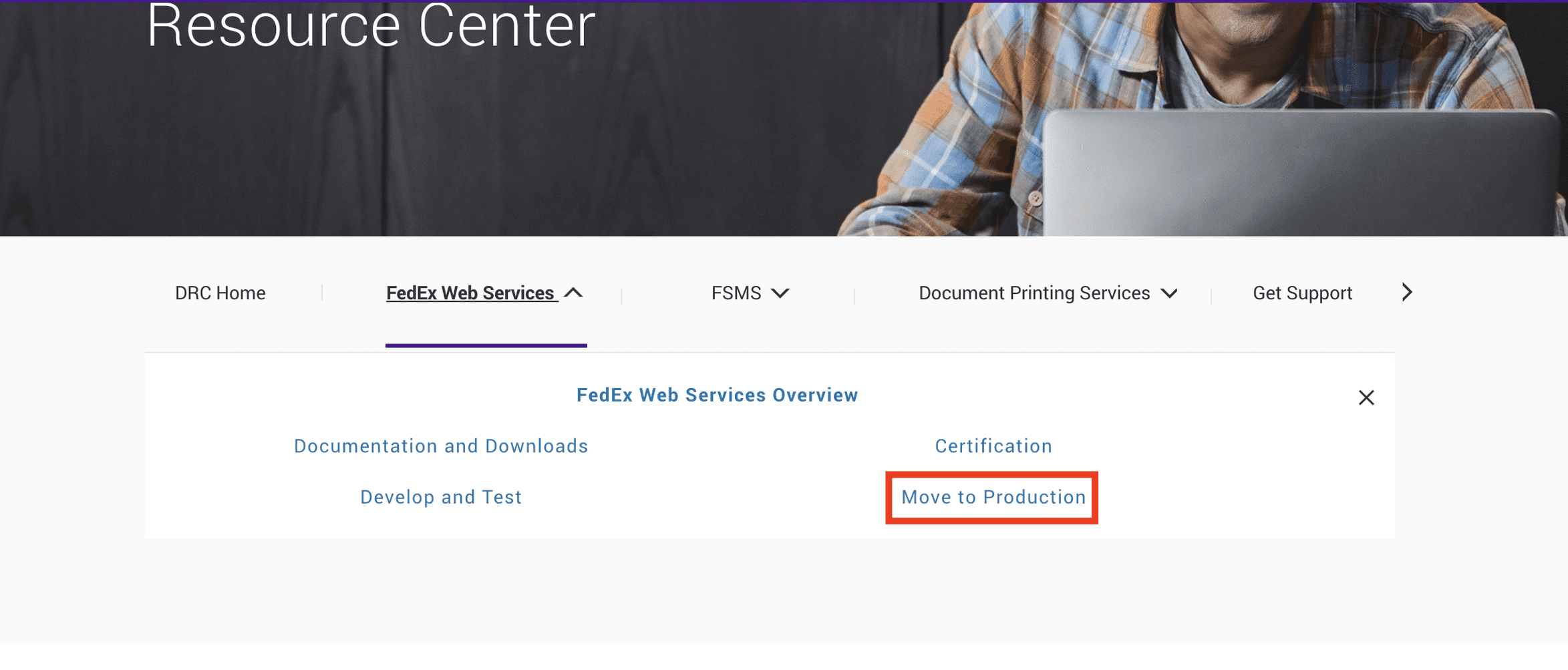Open Develop and Test
This screenshot has width=1568, height=670.
click(x=440, y=496)
